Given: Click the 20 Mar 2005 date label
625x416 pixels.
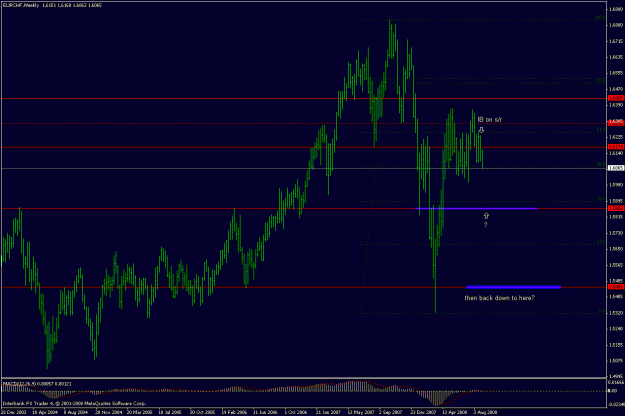Looking at the screenshot, I should (x=140, y=412).
